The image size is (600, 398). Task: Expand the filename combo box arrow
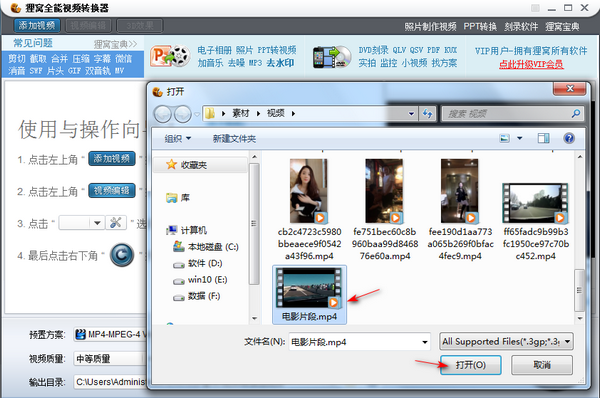[x=425, y=342]
